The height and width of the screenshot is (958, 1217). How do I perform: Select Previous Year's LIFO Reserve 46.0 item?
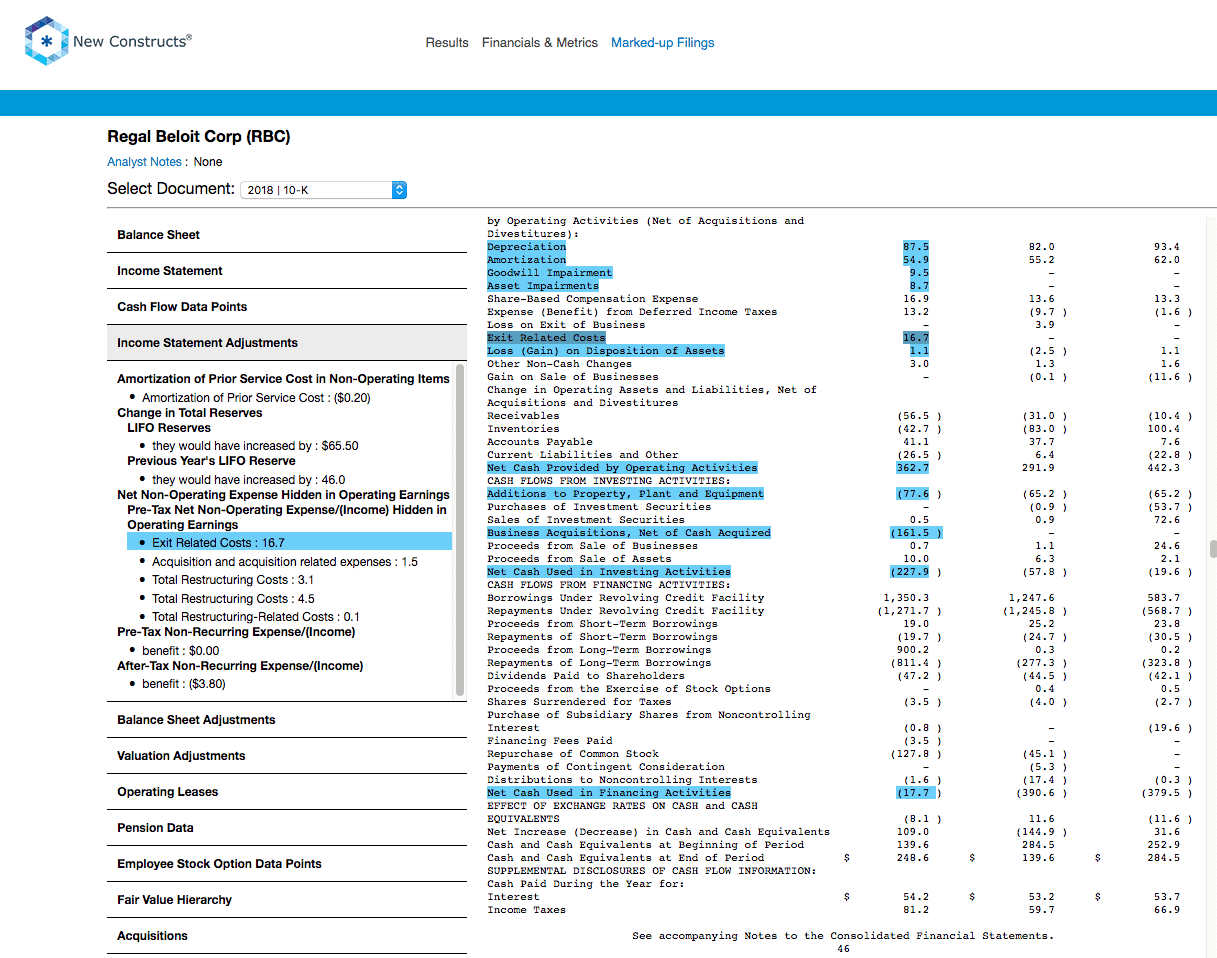coord(248,480)
